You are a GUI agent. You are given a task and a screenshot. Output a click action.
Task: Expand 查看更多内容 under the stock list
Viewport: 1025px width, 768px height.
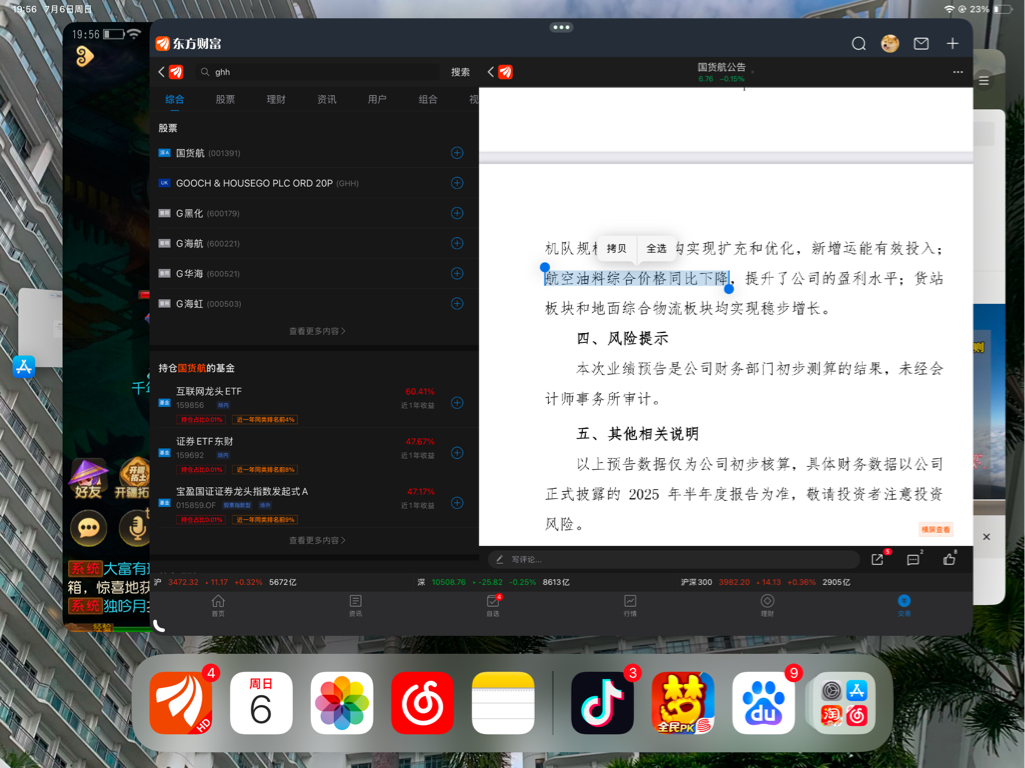317,331
